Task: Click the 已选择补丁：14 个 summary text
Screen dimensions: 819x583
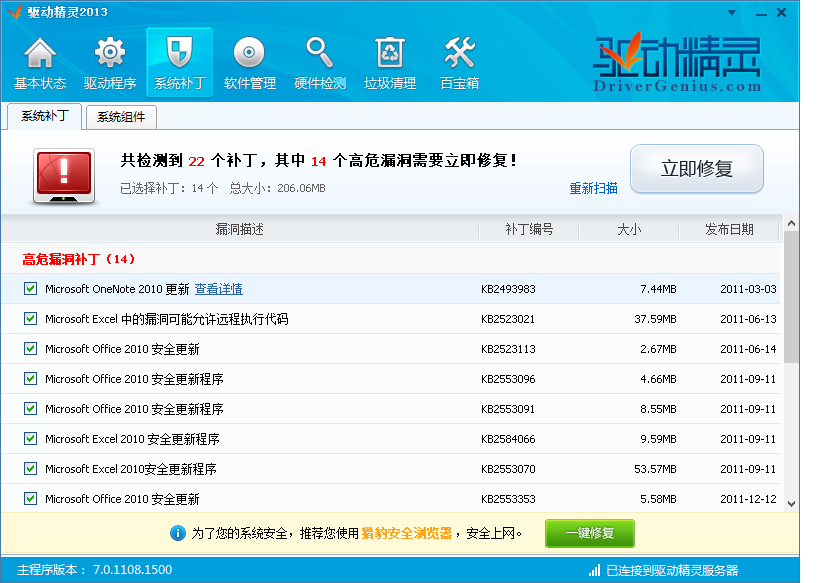Action: click(x=169, y=188)
